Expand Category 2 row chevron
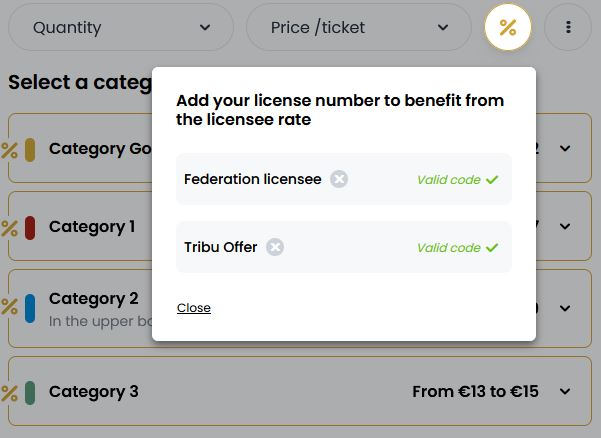 point(565,308)
